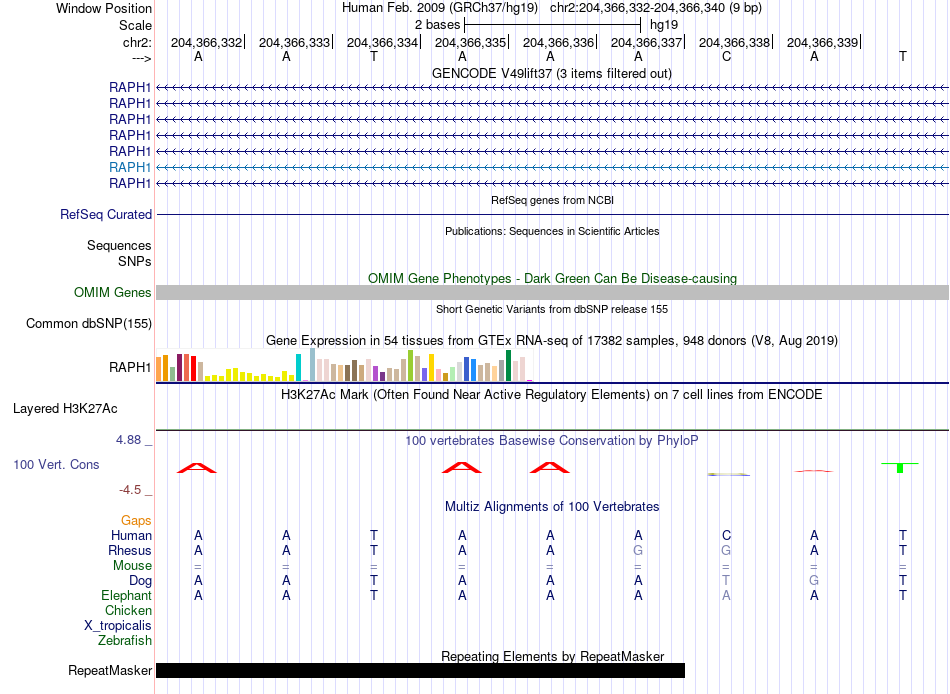Select coordinate label 204,366,338
The height and width of the screenshot is (694, 950).
click(734, 42)
